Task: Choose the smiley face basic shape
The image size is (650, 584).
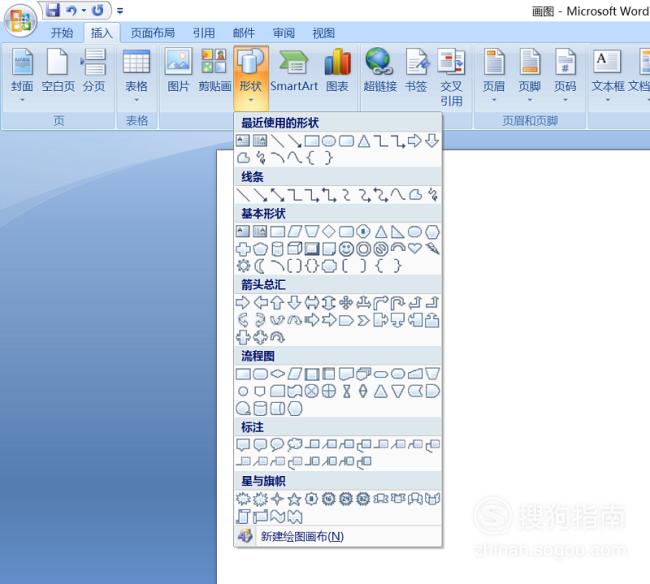Action: pos(346,249)
